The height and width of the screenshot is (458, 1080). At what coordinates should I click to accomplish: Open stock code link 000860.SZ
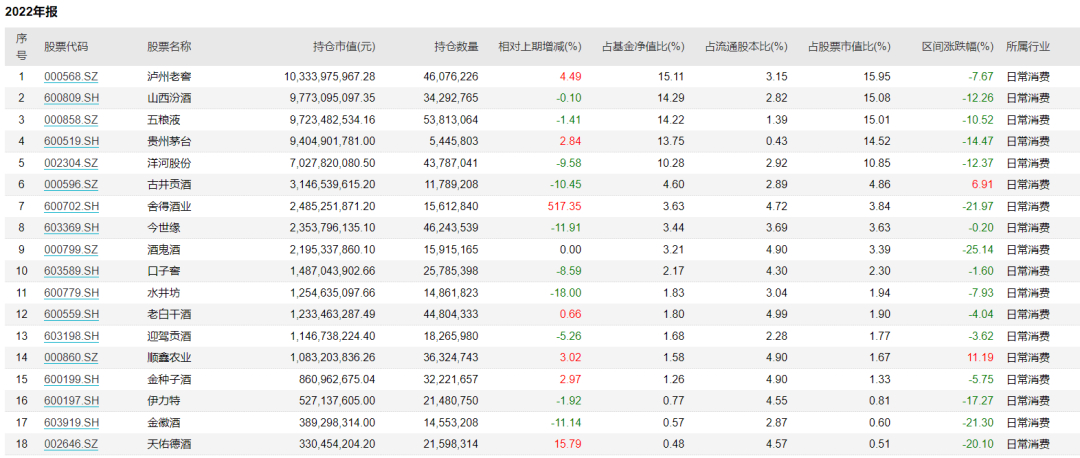[x=71, y=357]
